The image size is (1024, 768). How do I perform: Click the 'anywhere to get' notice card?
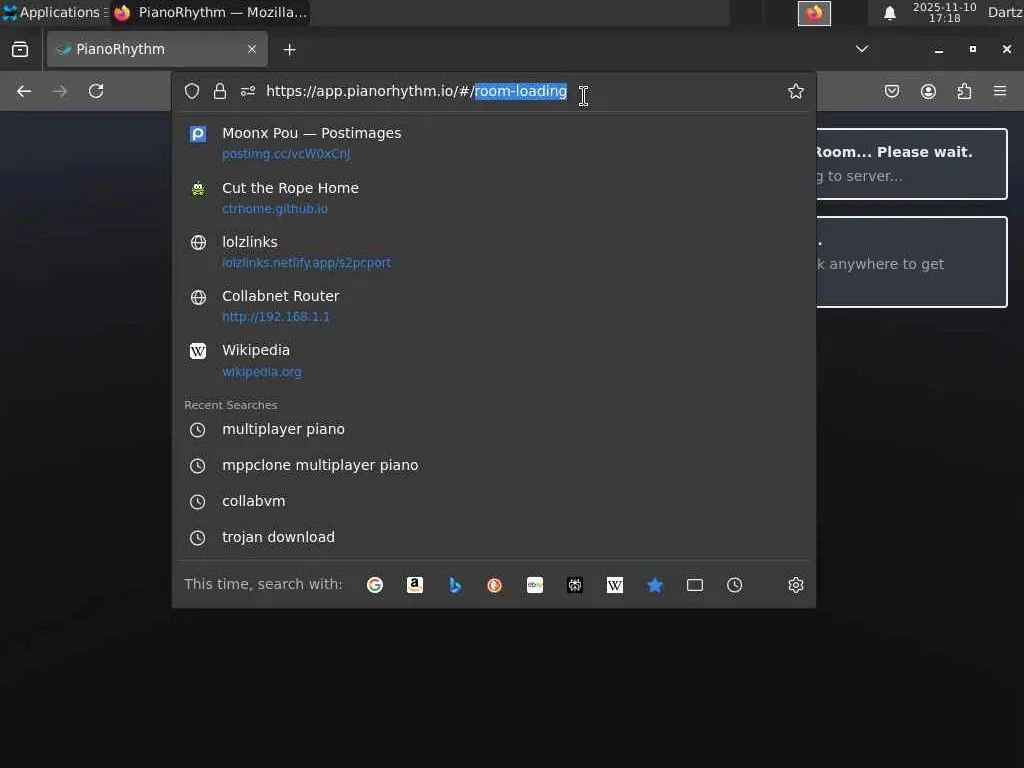click(x=912, y=262)
